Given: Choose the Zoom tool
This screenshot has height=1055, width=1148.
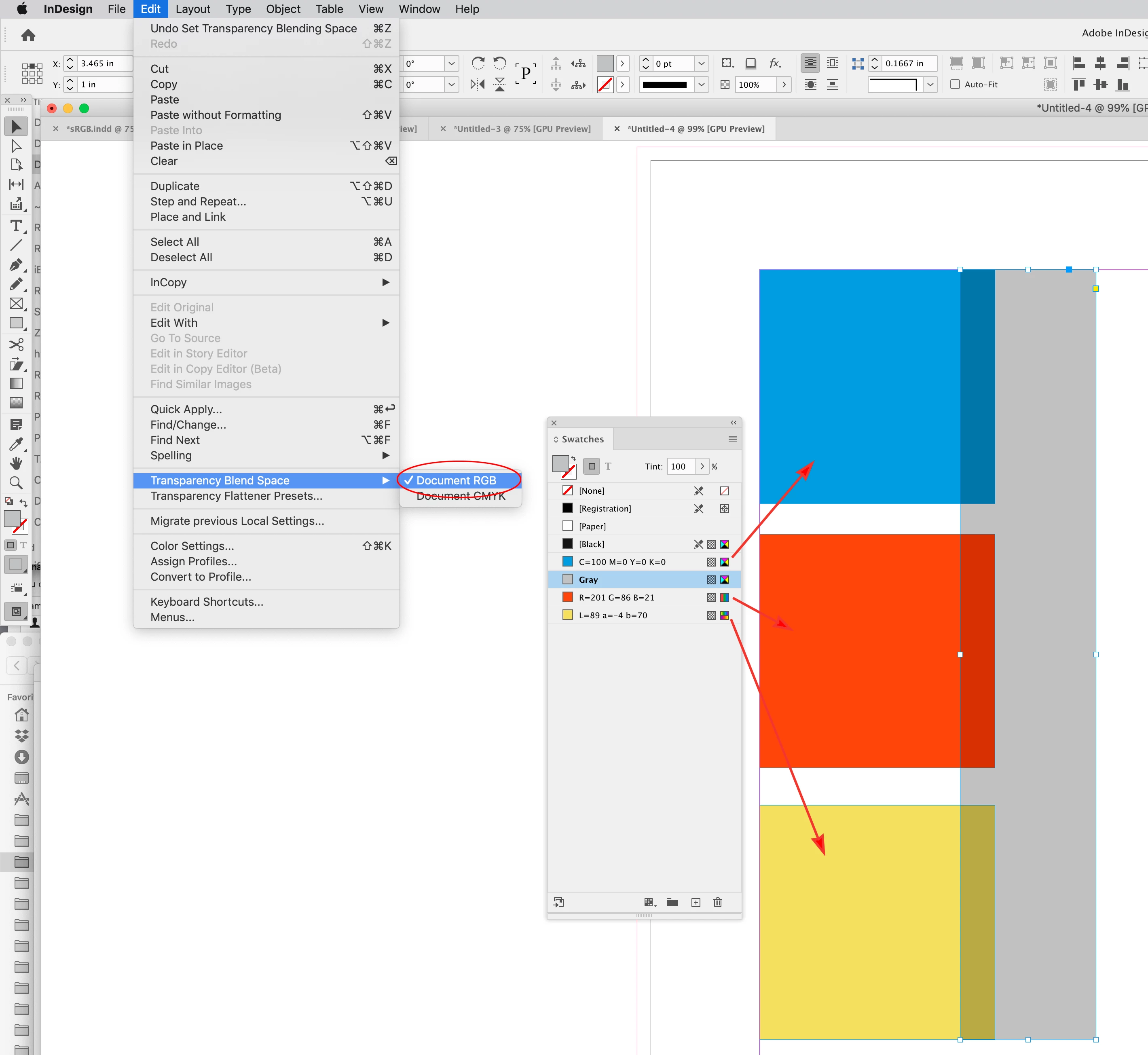Looking at the screenshot, I should (x=16, y=483).
